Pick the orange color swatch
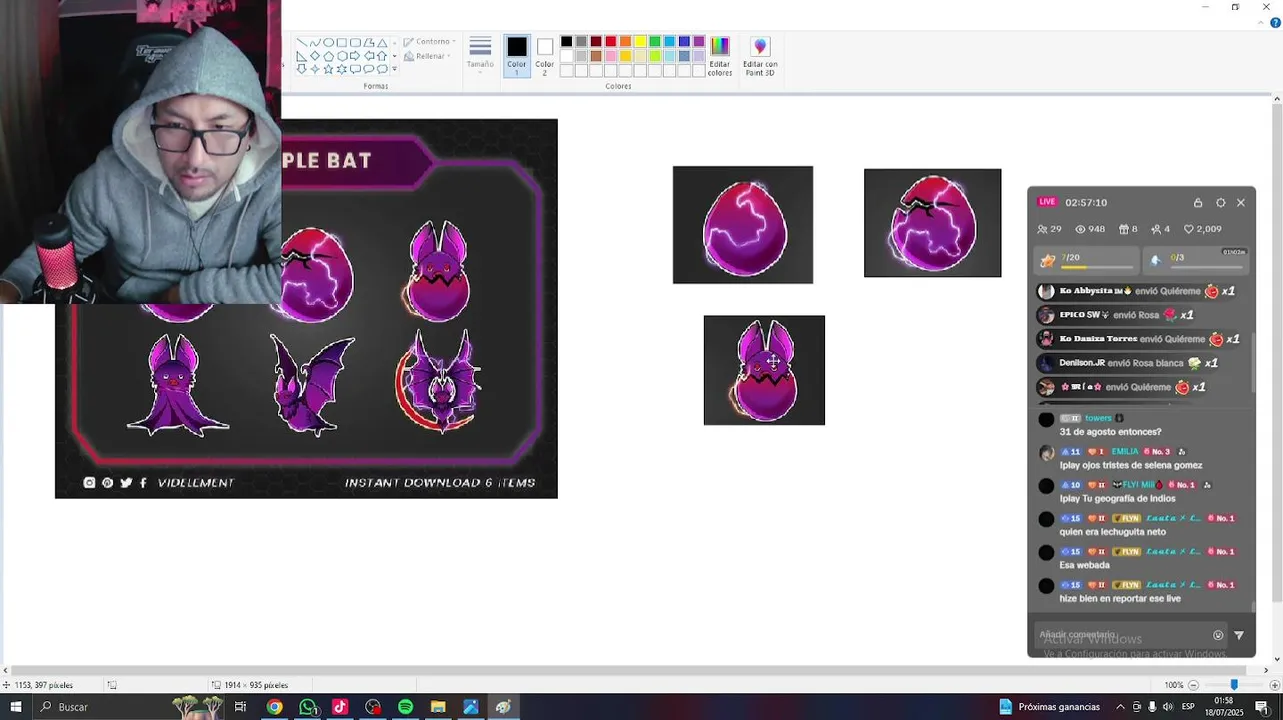This screenshot has height=720, width=1283. pos(625,41)
